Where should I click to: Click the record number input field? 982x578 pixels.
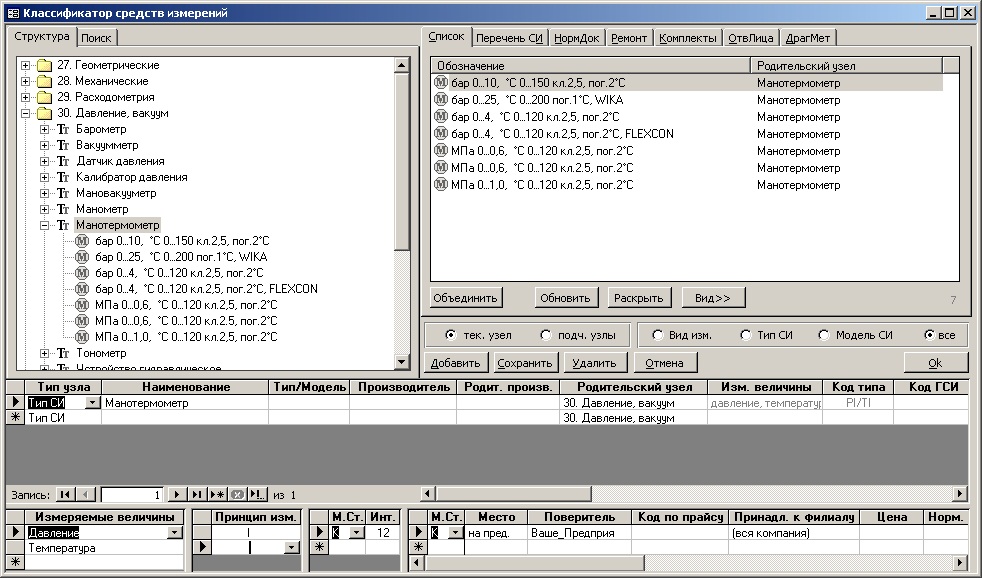coord(130,494)
